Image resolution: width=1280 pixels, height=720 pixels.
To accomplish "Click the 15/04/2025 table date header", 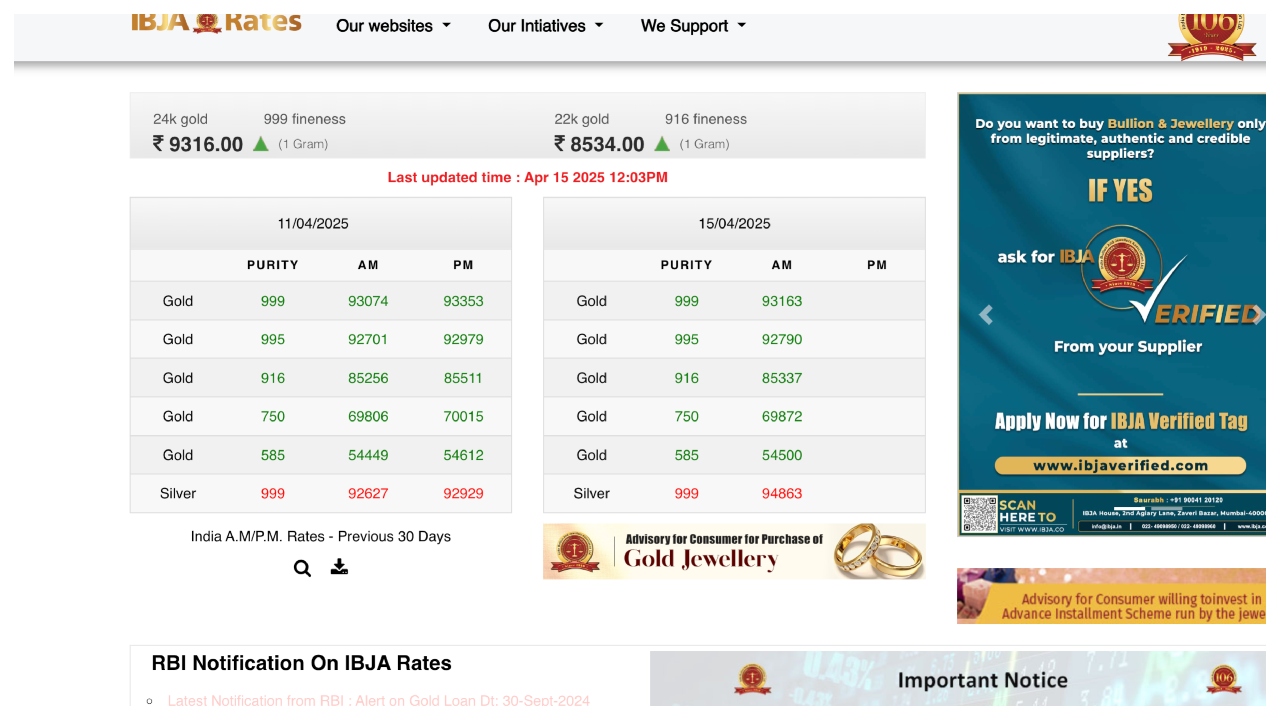I will coord(734,224).
